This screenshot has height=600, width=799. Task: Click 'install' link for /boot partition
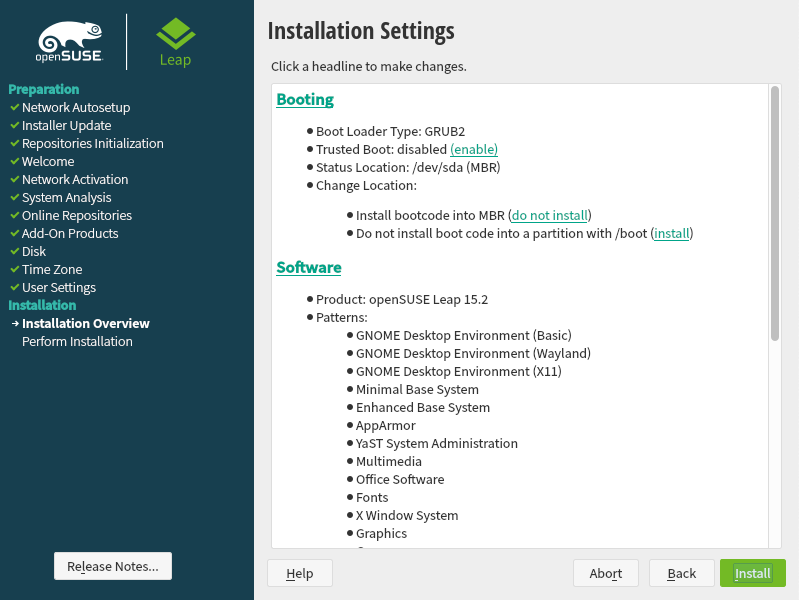[x=672, y=233]
